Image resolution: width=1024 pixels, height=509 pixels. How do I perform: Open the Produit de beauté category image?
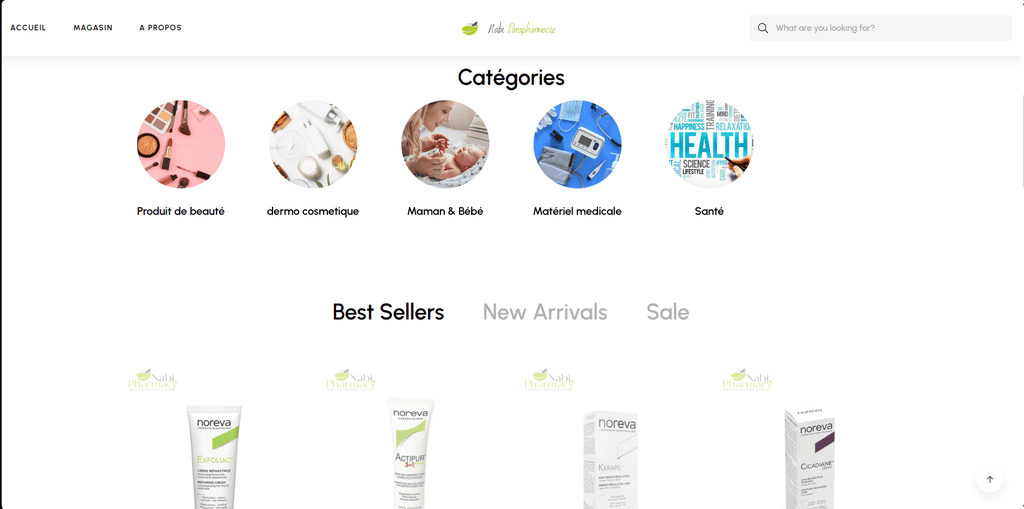181,144
